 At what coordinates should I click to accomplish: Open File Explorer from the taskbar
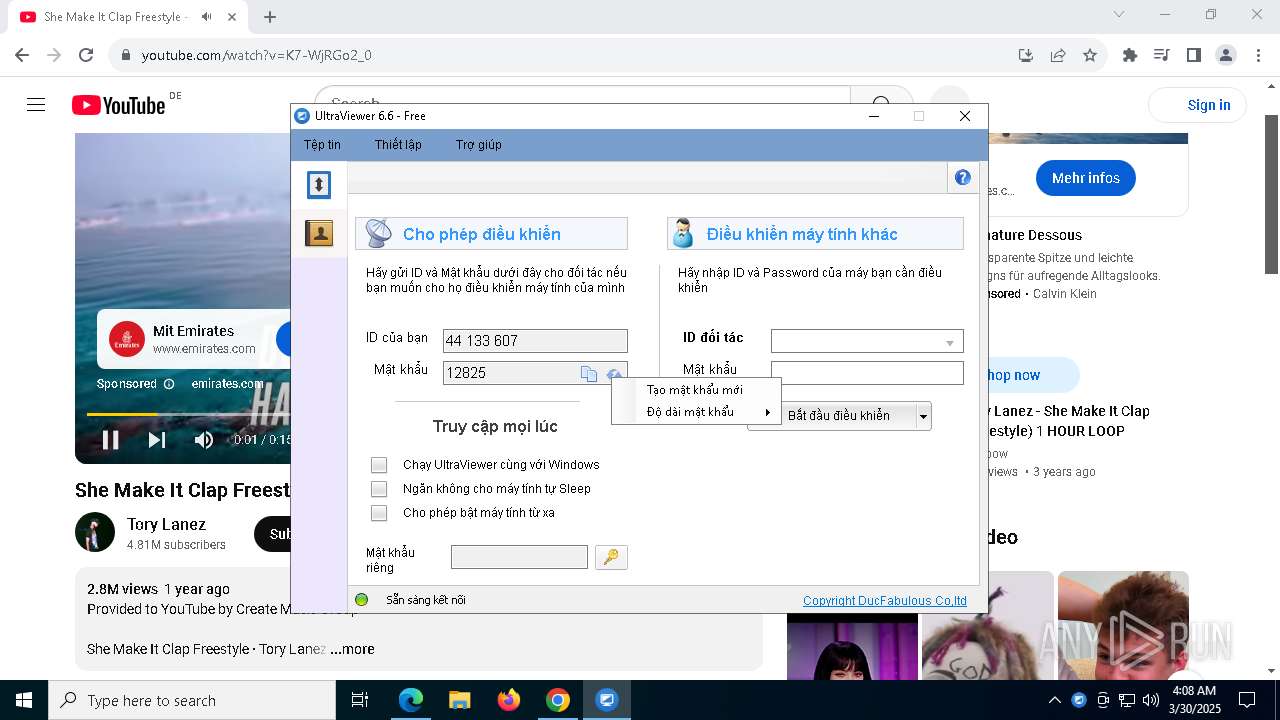(460, 700)
